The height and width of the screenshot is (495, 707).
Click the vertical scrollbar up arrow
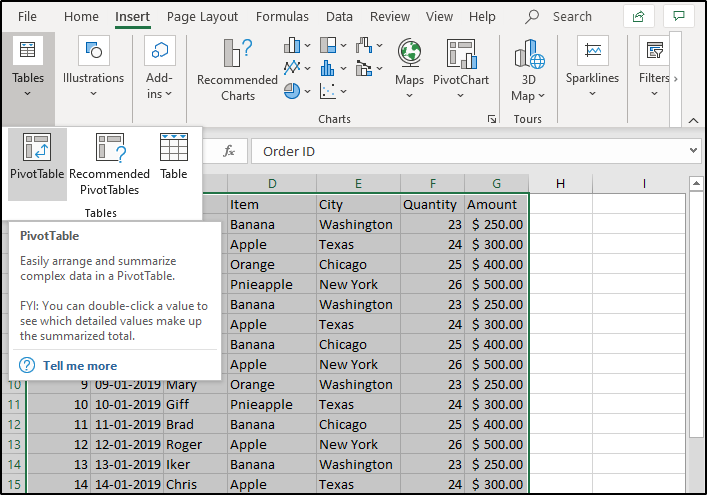(696, 183)
